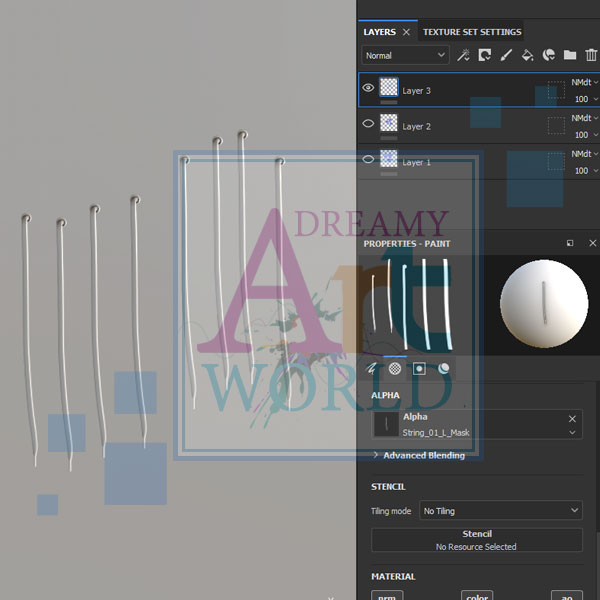Hide Layer 3 with its eye icon
The height and width of the screenshot is (600, 600).
pyautogui.click(x=368, y=89)
